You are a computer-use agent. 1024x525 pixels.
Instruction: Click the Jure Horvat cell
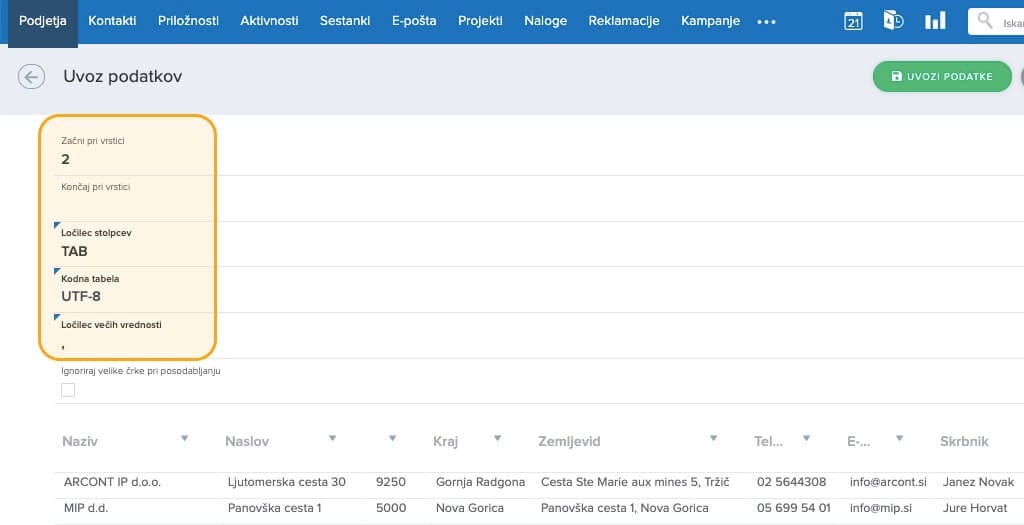click(975, 507)
